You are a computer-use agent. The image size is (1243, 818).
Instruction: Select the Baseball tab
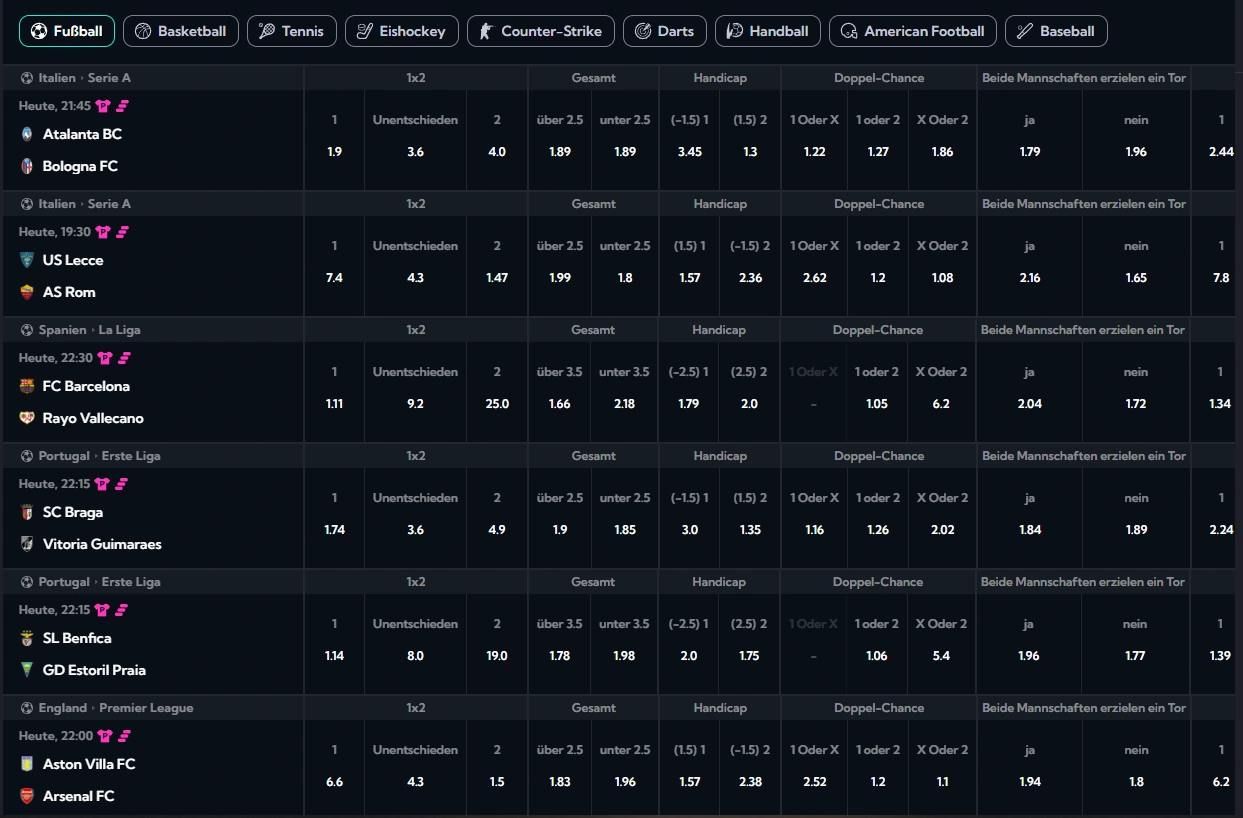click(1056, 31)
